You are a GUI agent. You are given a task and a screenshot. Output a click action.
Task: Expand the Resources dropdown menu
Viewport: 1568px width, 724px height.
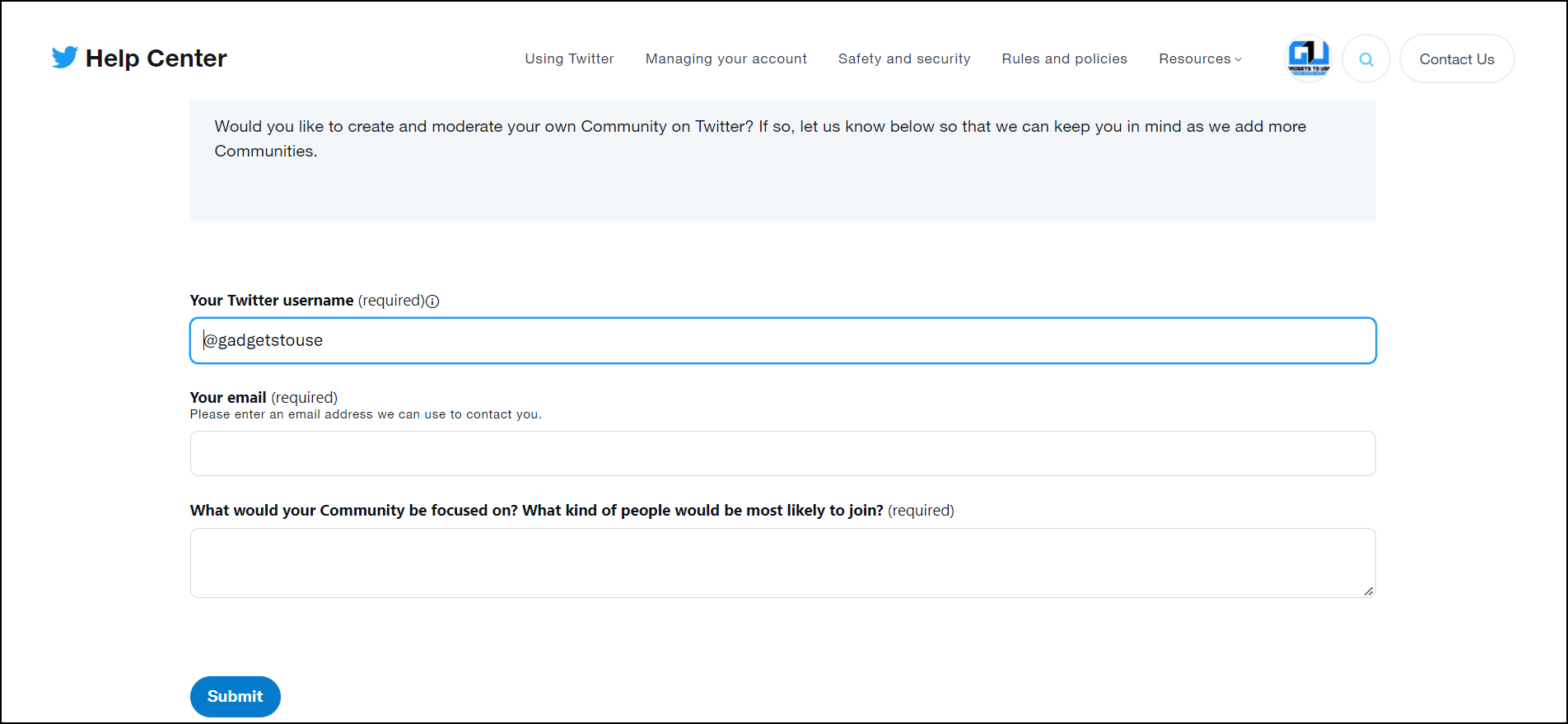1200,58
